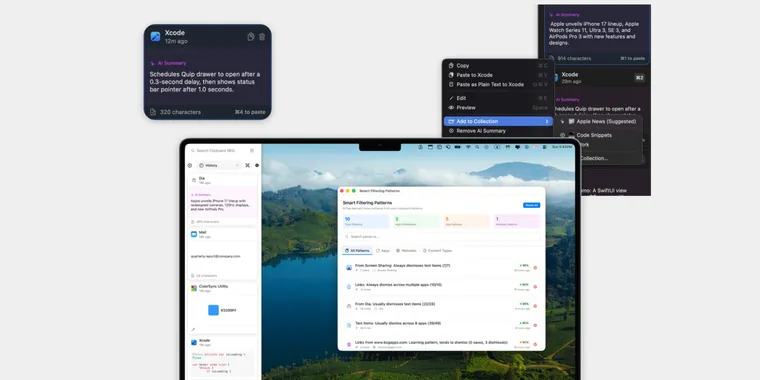
Task: Choose Paste as Plain Text to Xcode
Action: point(498,84)
